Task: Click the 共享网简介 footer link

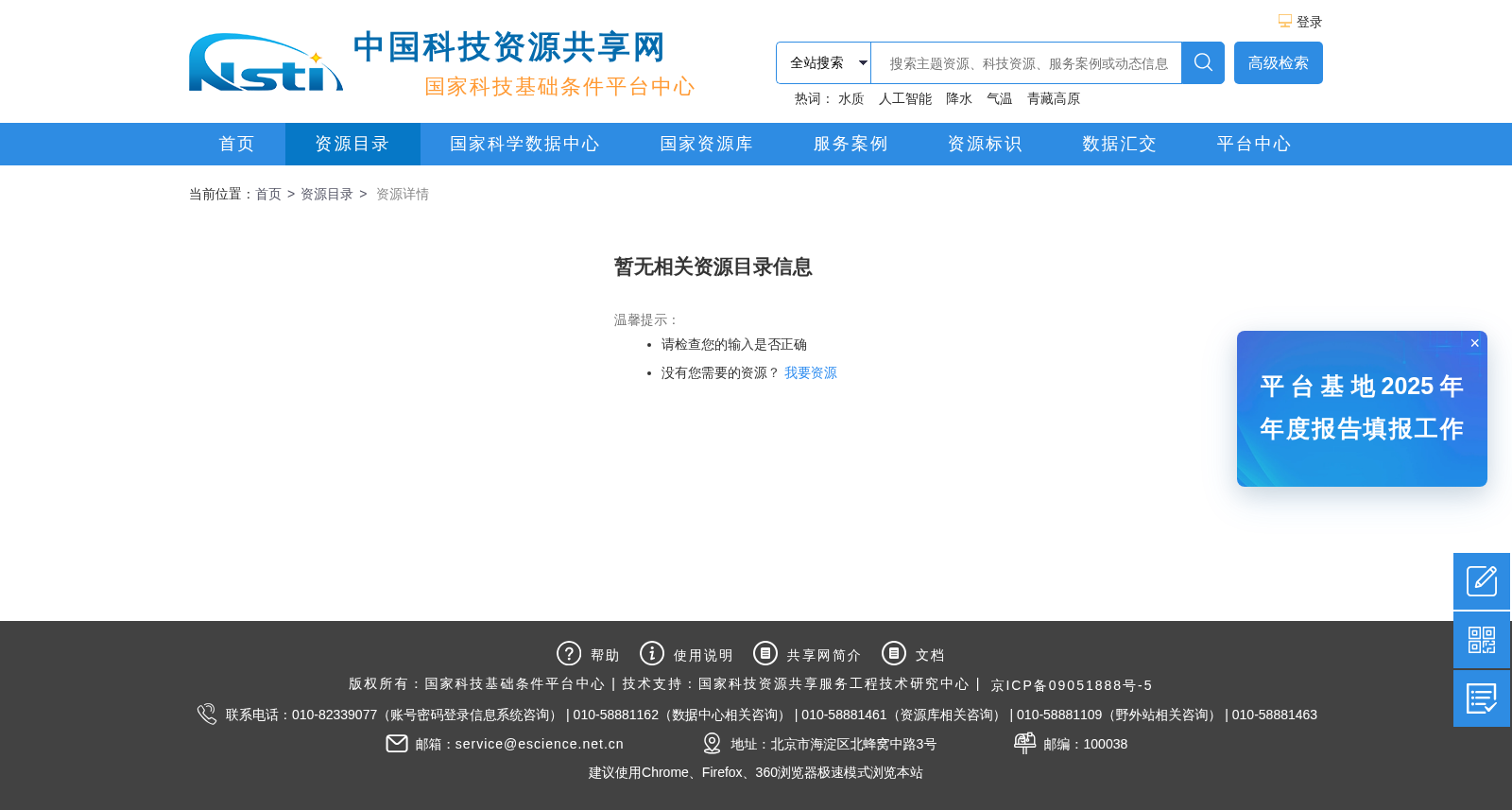Action: click(824, 655)
